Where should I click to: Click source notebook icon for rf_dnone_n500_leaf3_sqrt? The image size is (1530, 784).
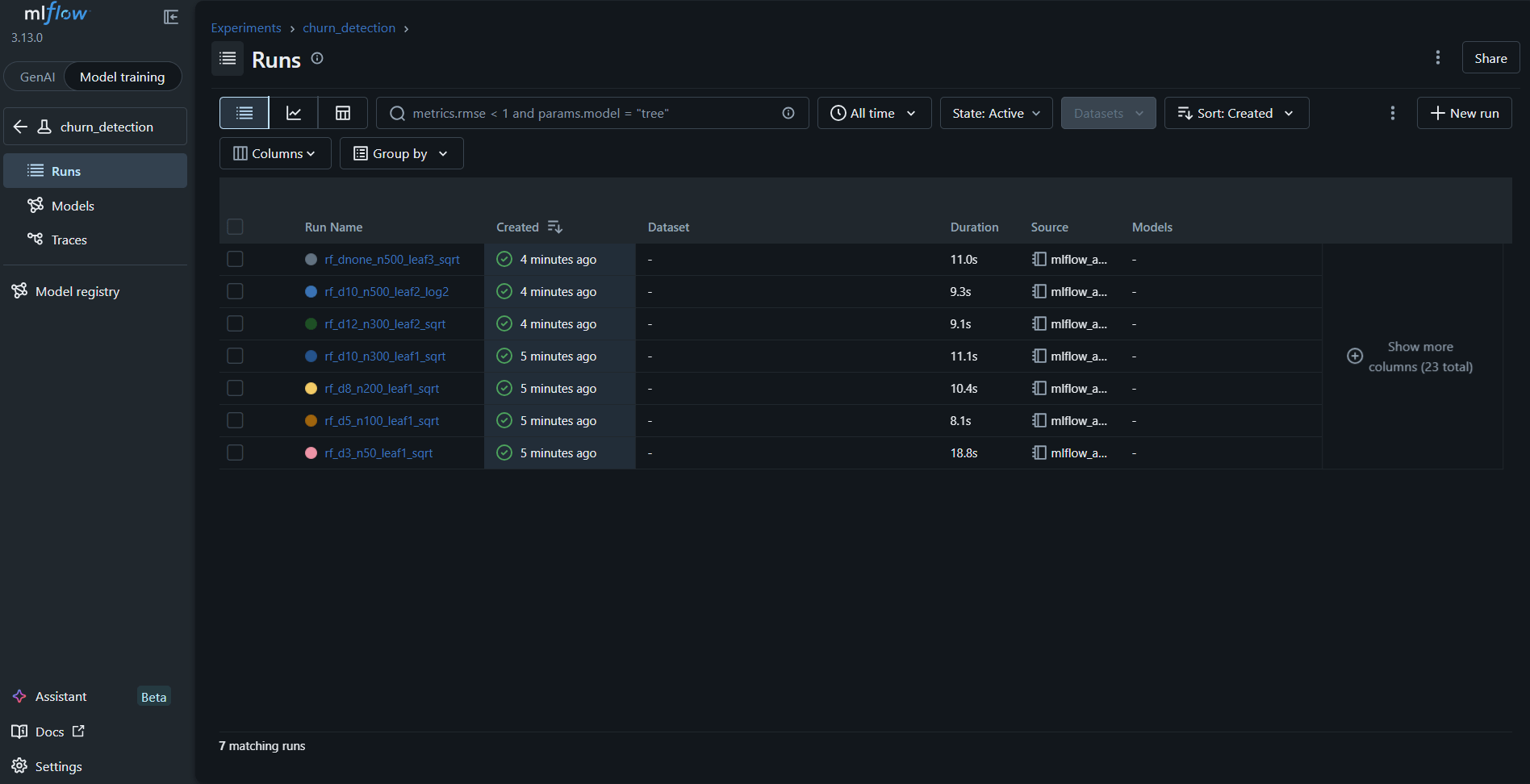[1039, 259]
